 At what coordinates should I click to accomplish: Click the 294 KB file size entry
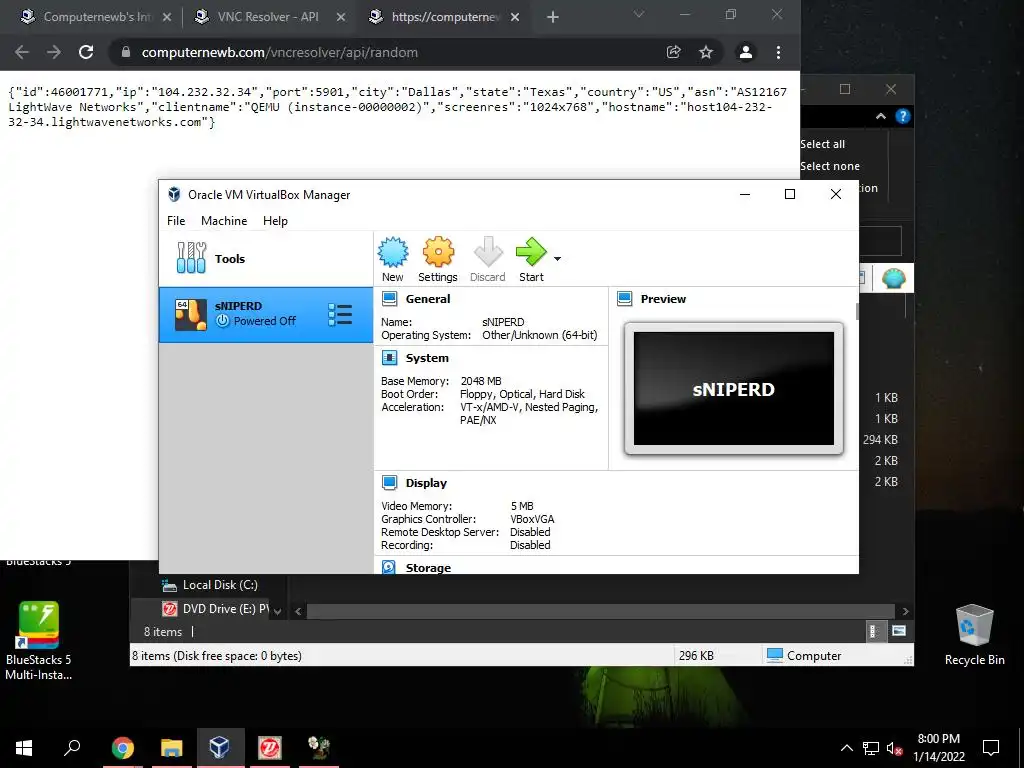point(880,440)
